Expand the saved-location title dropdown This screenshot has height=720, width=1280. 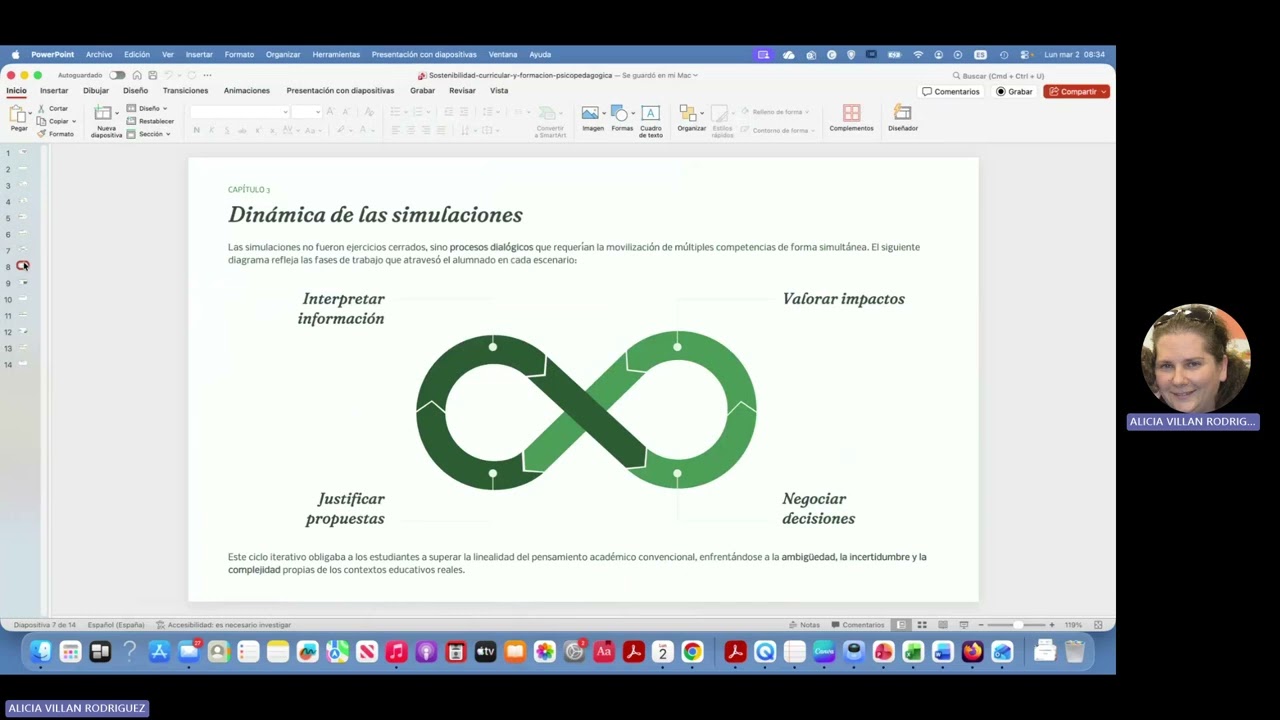pyautogui.click(x=695, y=75)
